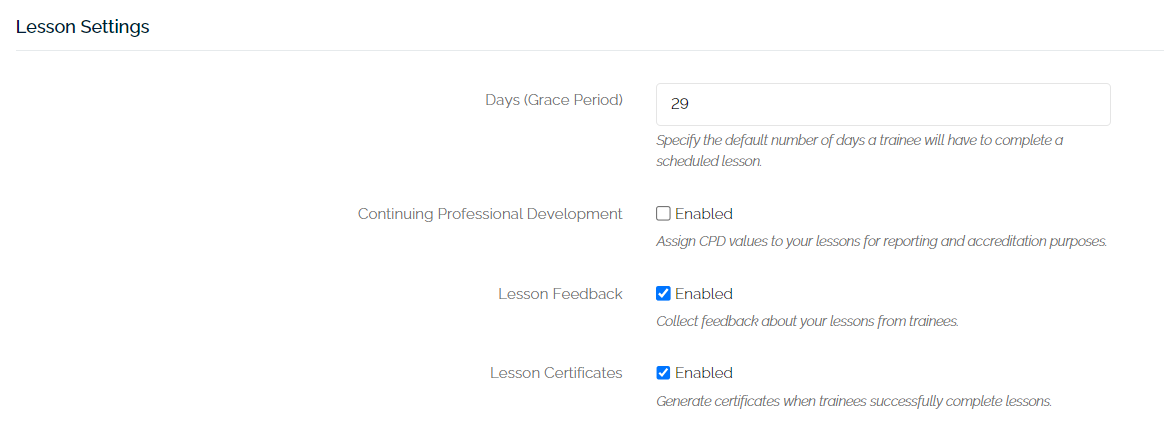Enable the Continuing Professional Development checkbox
The image size is (1164, 430).
pos(663,214)
